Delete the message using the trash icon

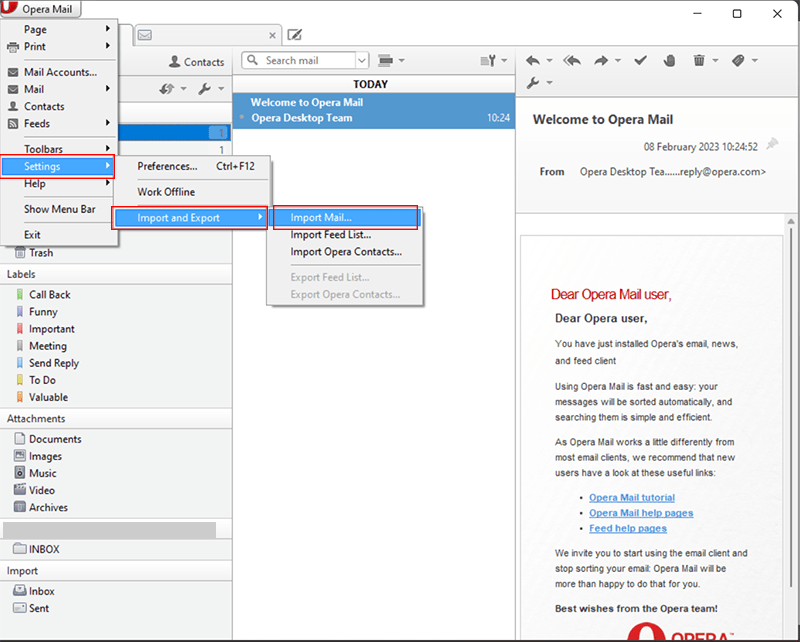click(x=699, y=60)
